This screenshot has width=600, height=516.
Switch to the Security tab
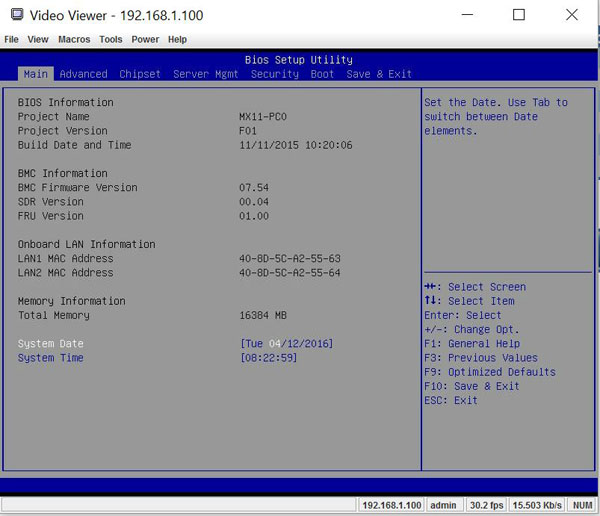pyautogui.click(x=275, y=74)
